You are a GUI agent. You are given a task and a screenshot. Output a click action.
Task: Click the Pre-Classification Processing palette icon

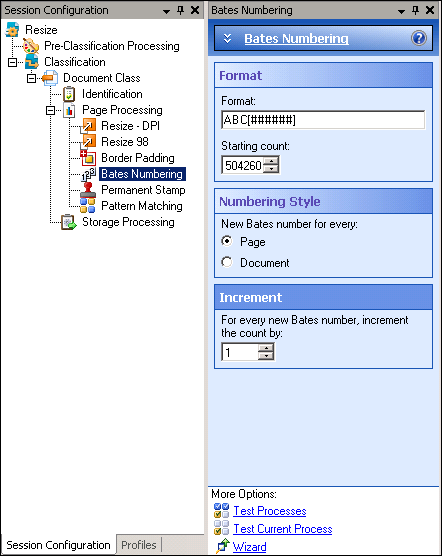tap(31, 46)
